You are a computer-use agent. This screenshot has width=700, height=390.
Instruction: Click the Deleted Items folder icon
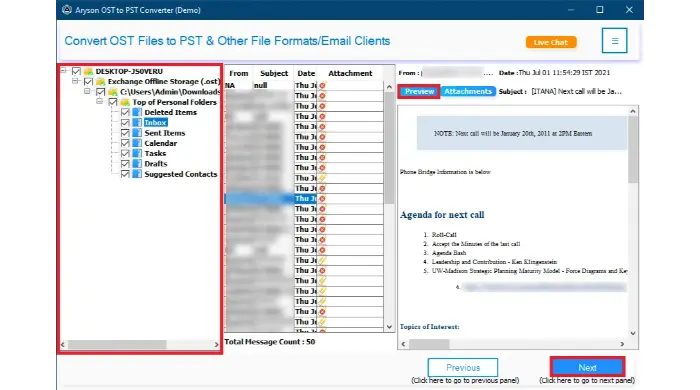click(x=137, y=112)
